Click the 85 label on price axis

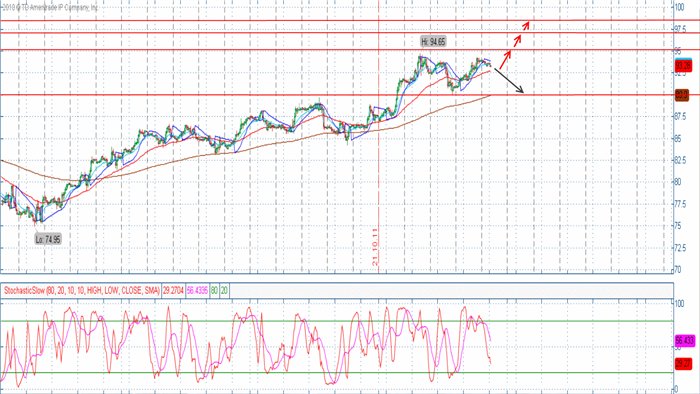[x=678, y=139]
